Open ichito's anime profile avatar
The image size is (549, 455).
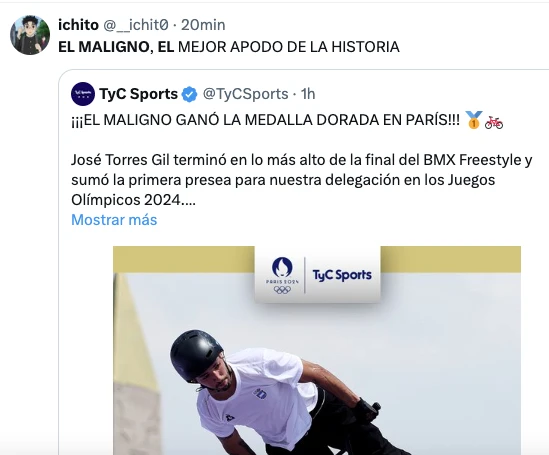pyautogui.click(x=30, y=35)
